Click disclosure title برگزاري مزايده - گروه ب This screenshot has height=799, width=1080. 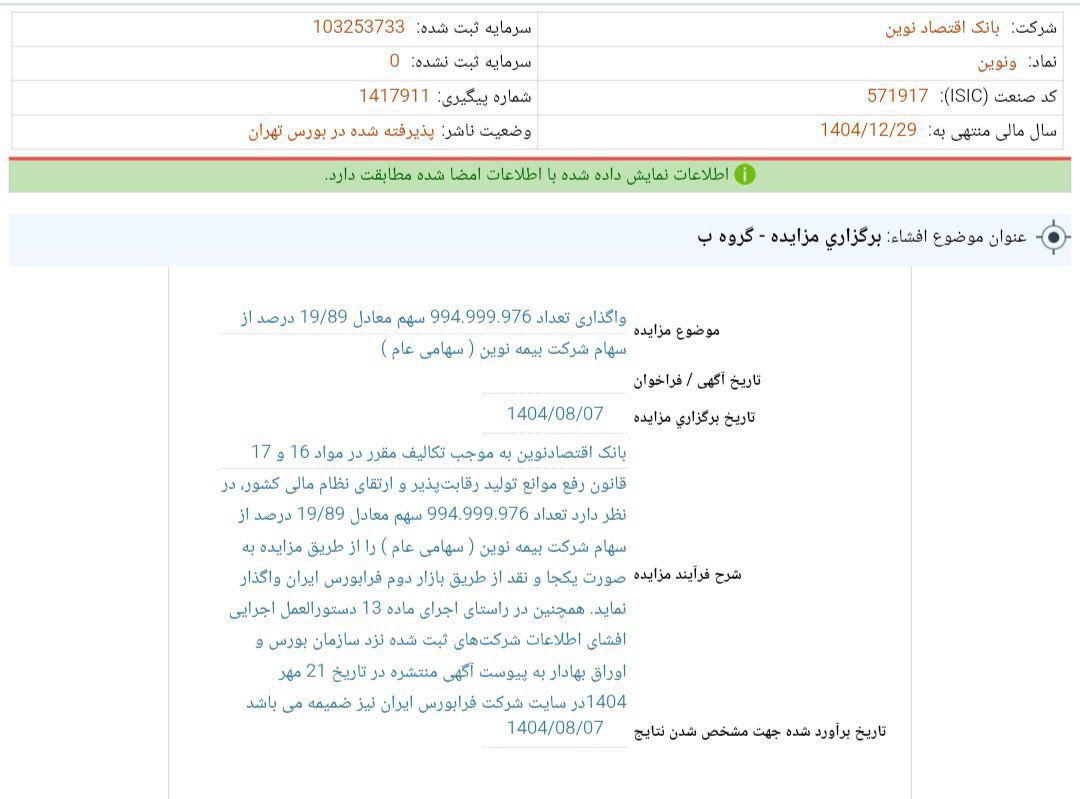[789, 238]
